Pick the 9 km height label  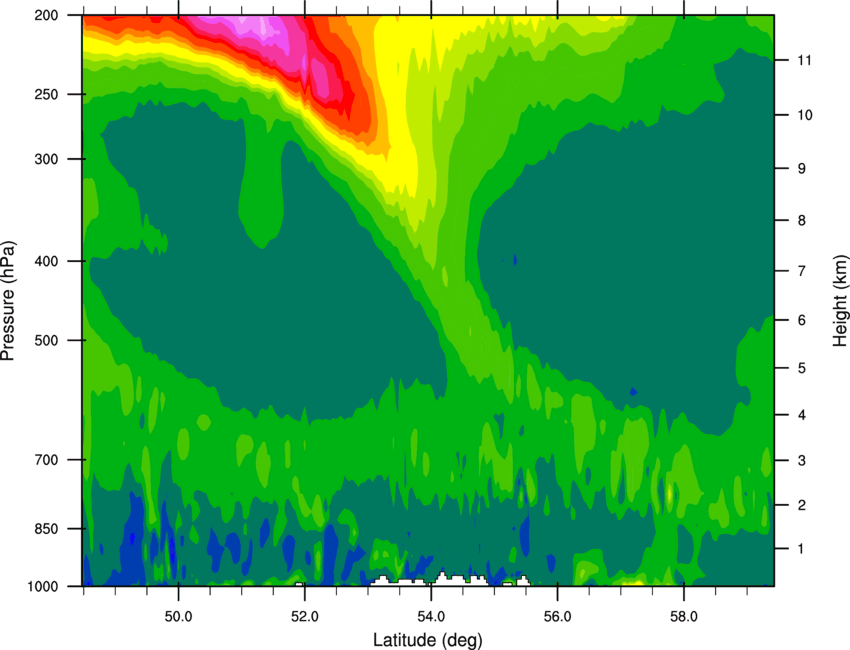(802, 168)
